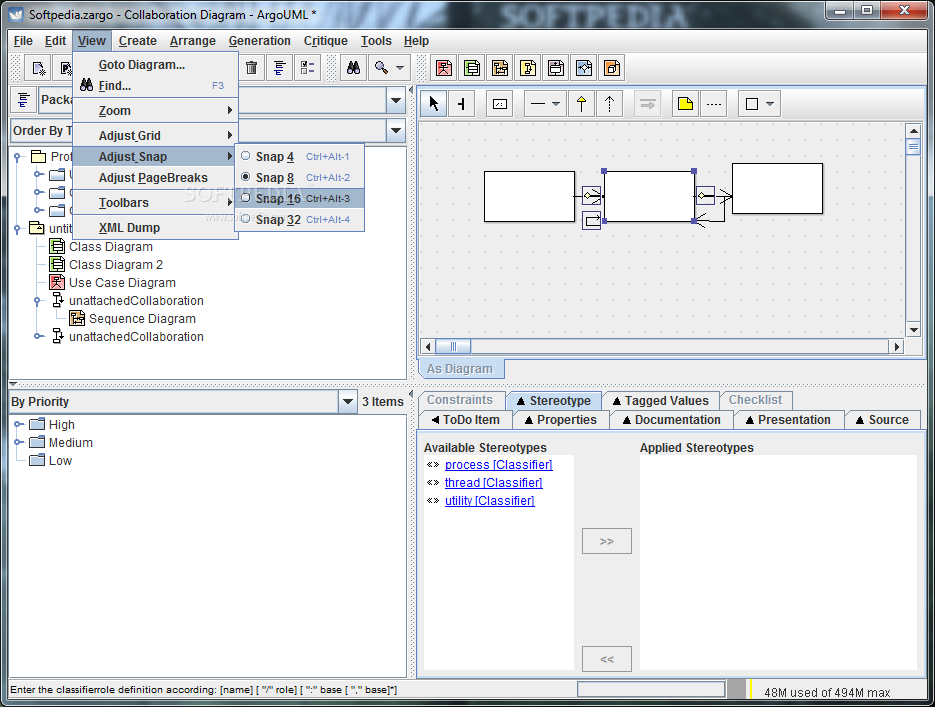The image size is (935, 707).
Task: Choose Goto Diagram from View menu
Action: [x=156, y=64]
